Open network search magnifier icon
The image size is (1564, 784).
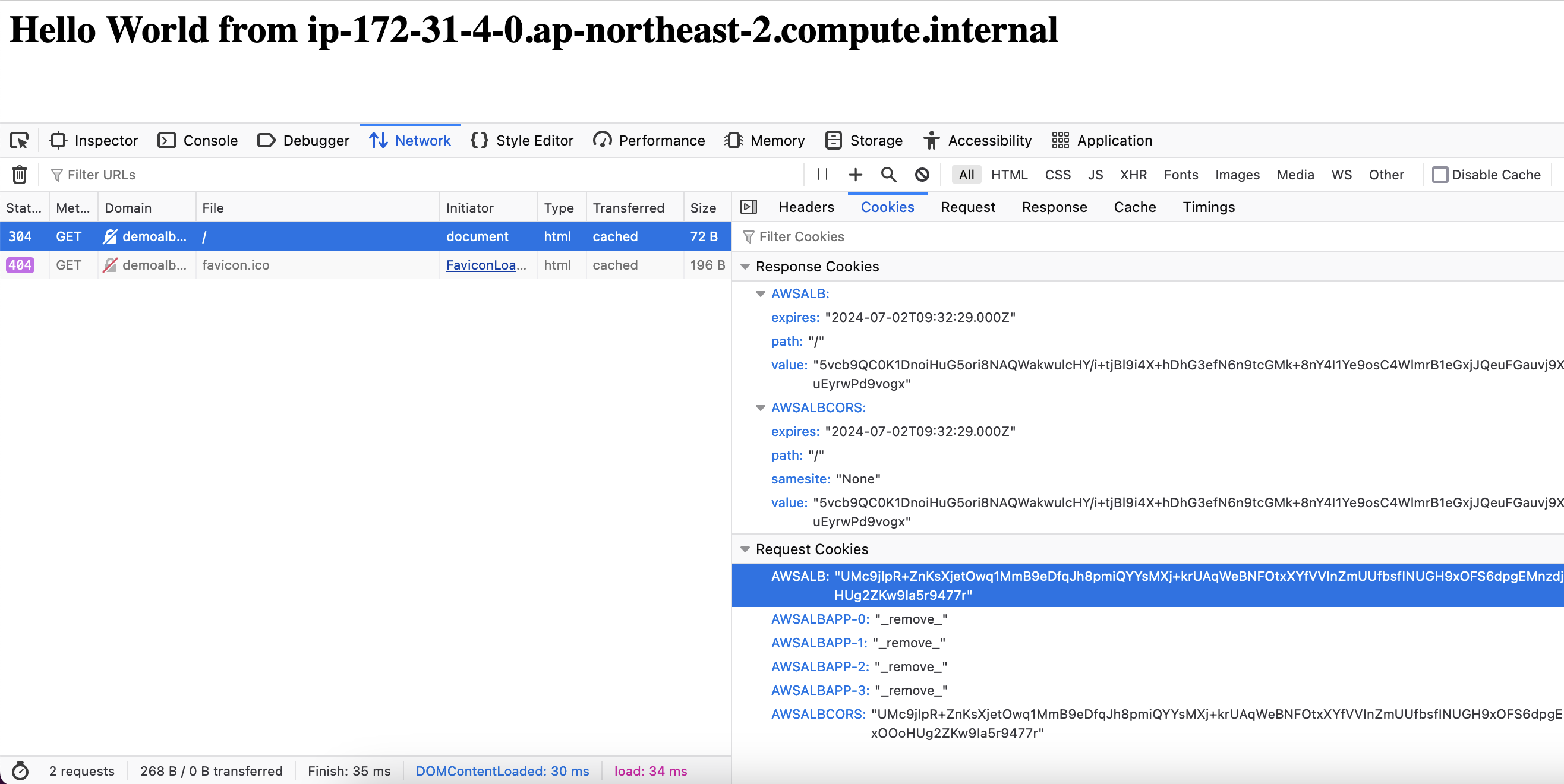pyautogui.click(x=888, y=175)
